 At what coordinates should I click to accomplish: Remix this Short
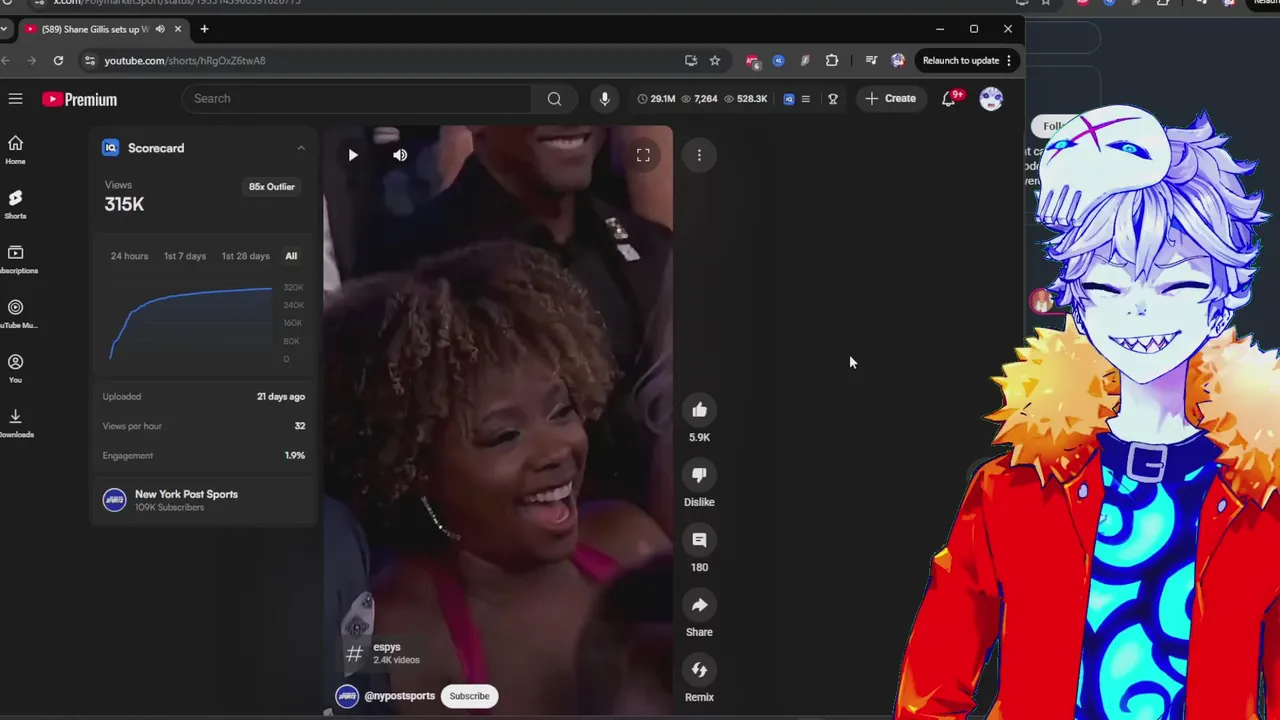coord(699,670)
